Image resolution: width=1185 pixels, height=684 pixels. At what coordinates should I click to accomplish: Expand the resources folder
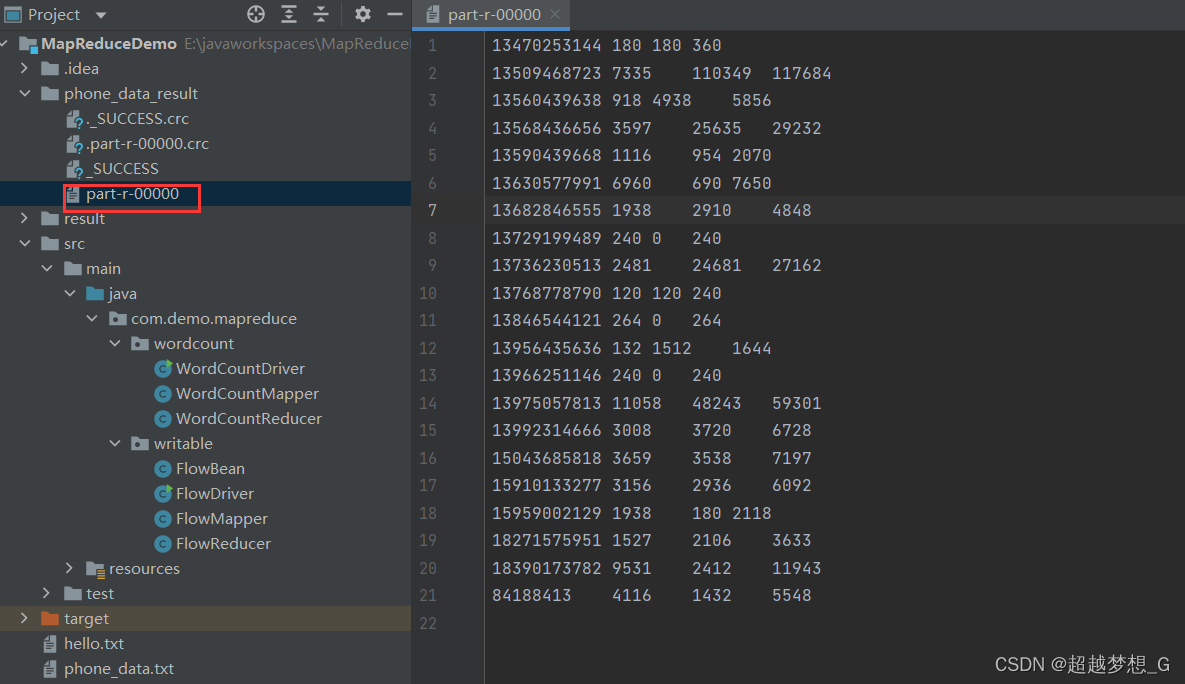click(x=70, y=568)
